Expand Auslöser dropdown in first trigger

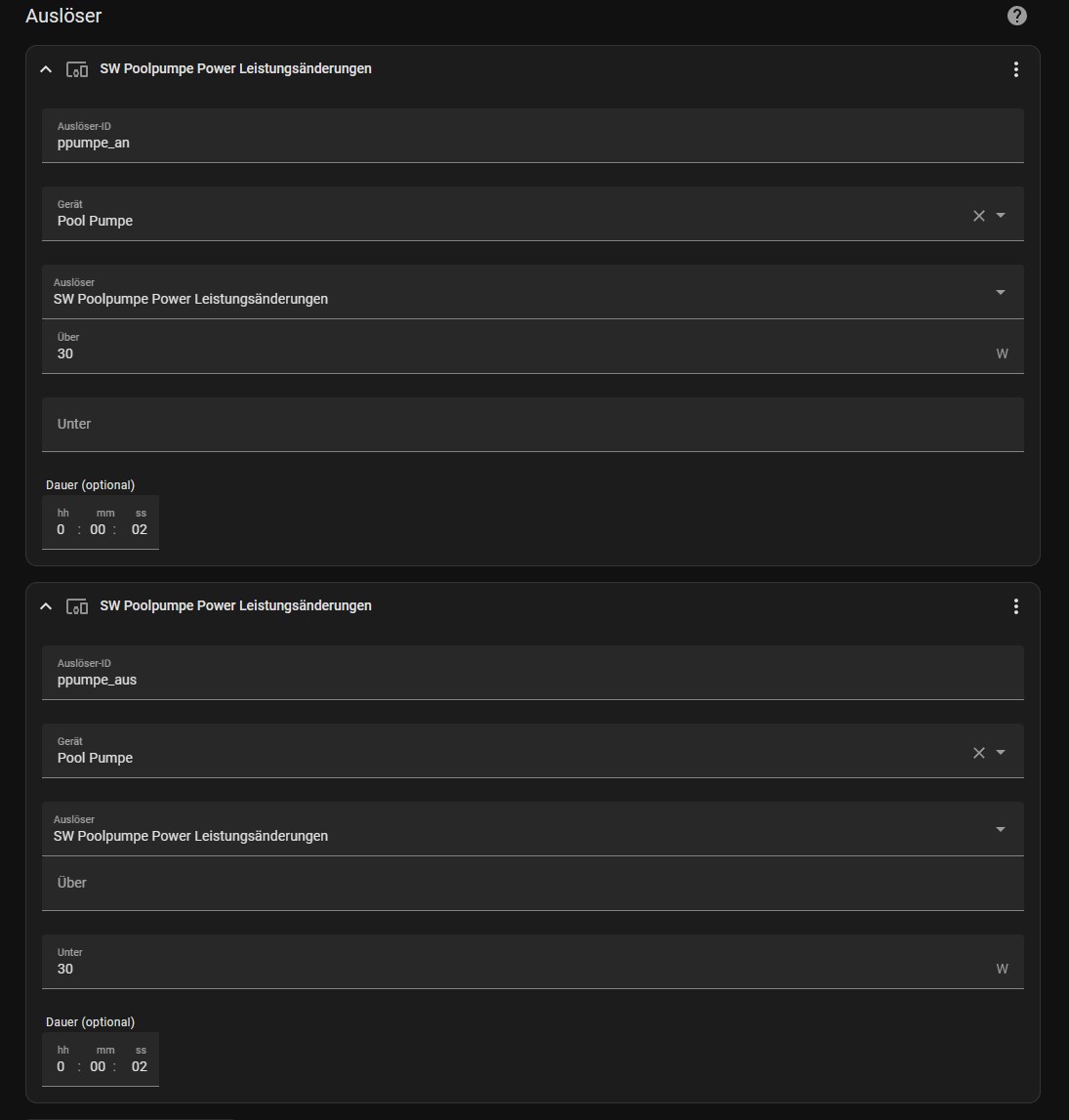[1000, 292]
